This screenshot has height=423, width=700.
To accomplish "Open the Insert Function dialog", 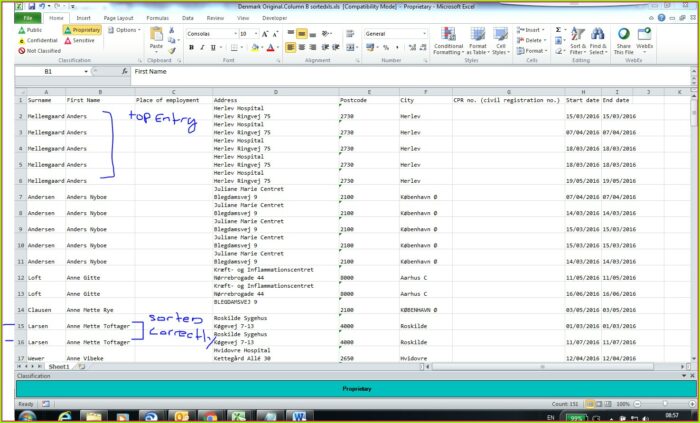I will point(125,71).
